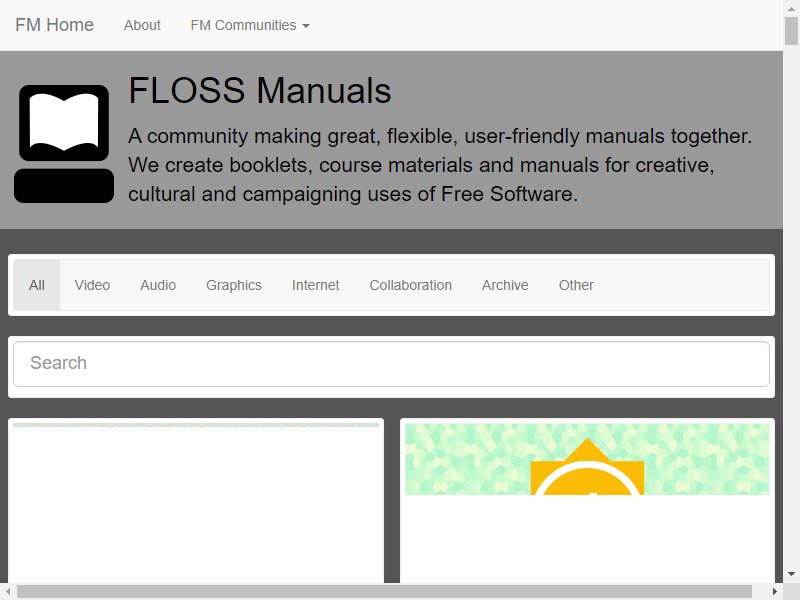Open the manual card with yellow emblem
The height and width of the screenshot is (600, 800).
point(587,501)
